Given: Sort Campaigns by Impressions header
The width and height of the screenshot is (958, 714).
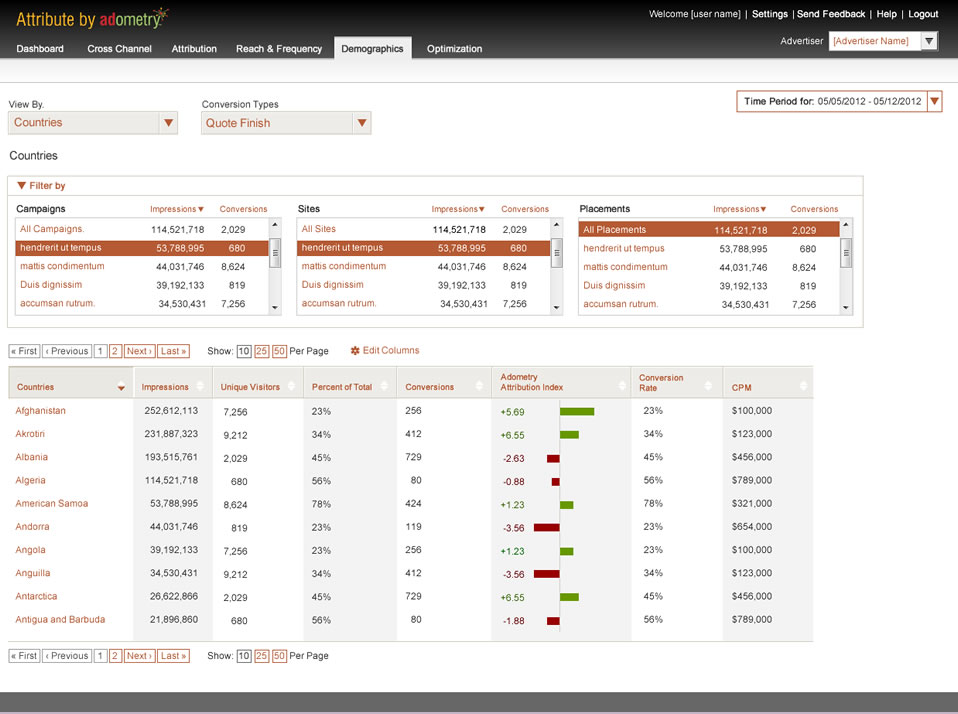Looking at the screenshot, I should (x=177, y=209).
